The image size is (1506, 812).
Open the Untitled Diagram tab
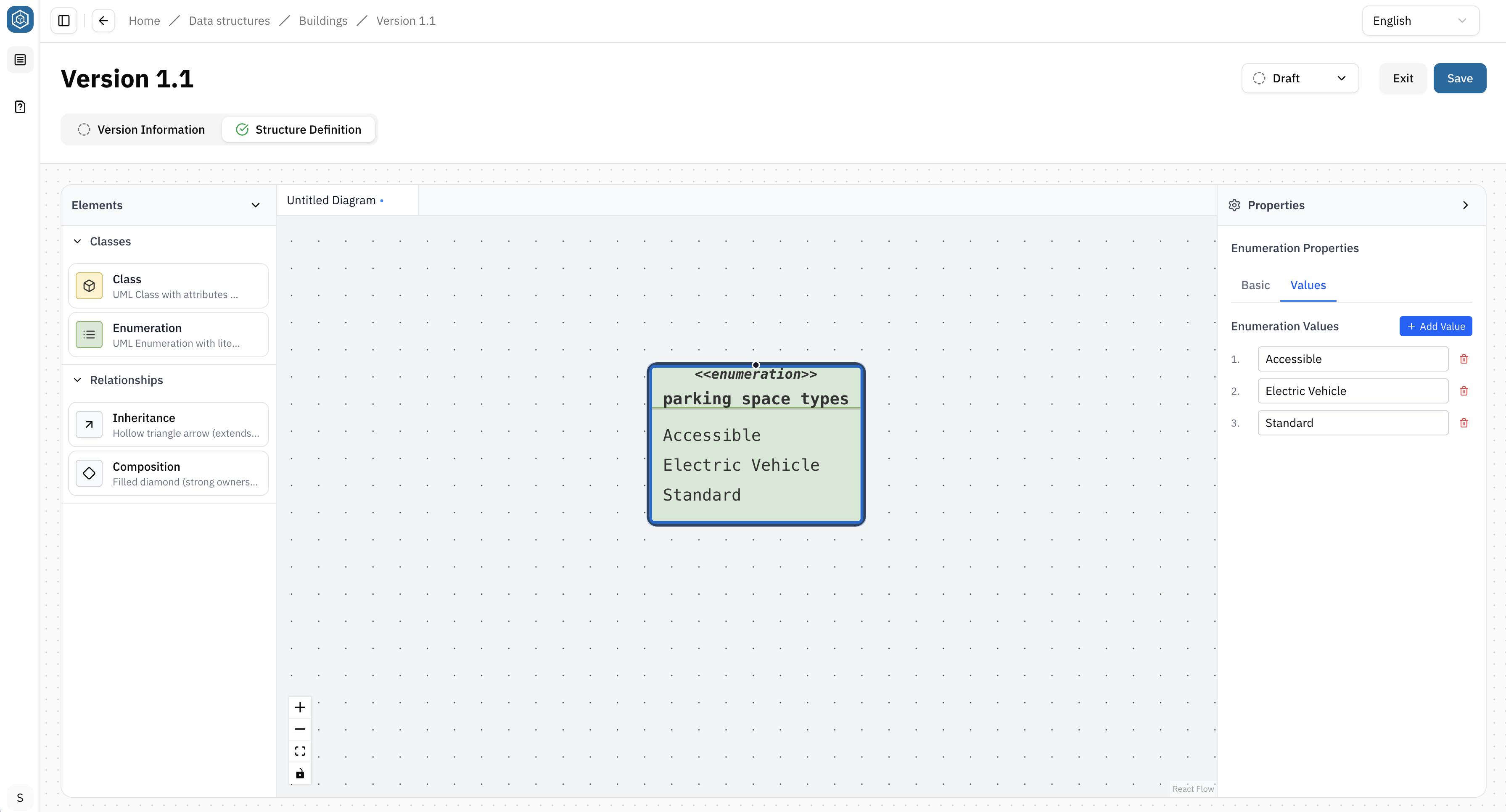(347, 200)
